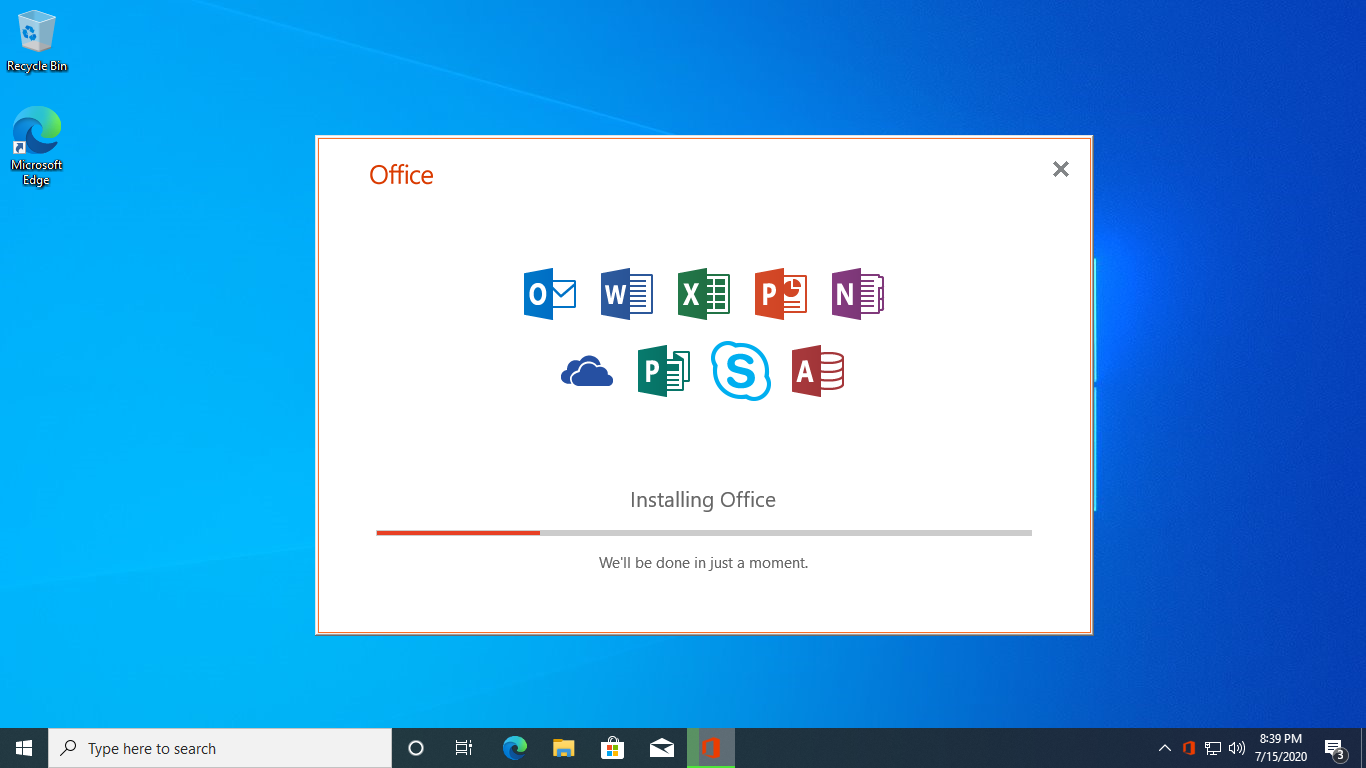The width and height of the screenshot is (1366, 768).
Task: Click the PowerPoint icon in installer
Action: click(781, 294)
